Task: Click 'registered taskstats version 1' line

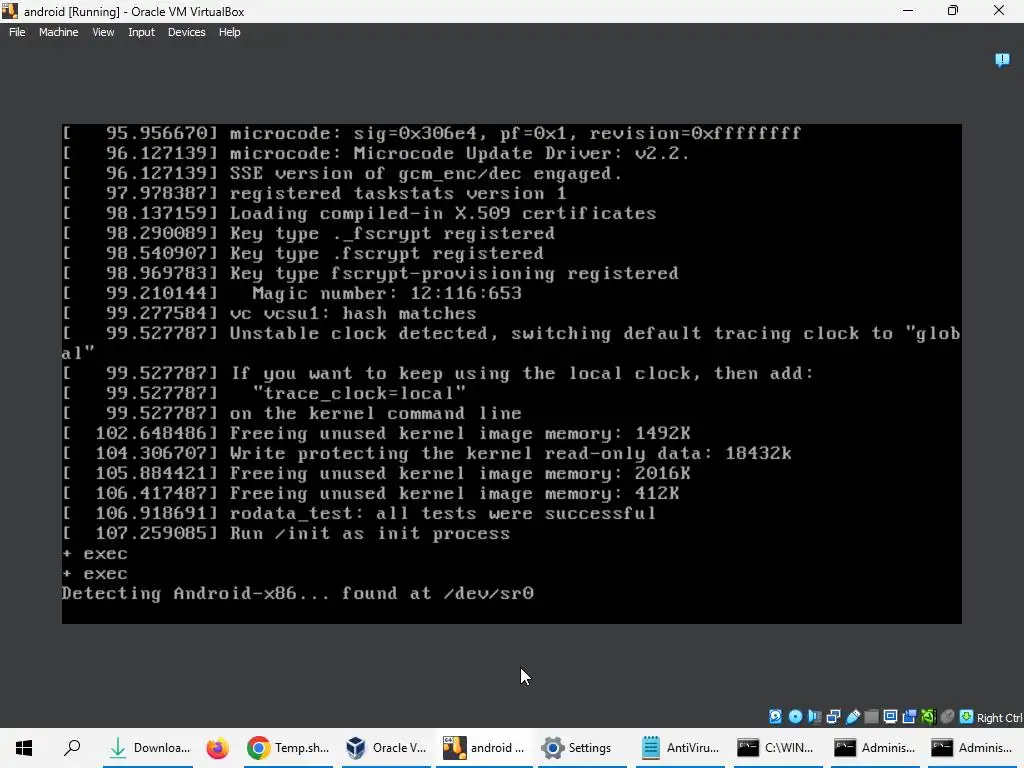Action: pos(398,193)
